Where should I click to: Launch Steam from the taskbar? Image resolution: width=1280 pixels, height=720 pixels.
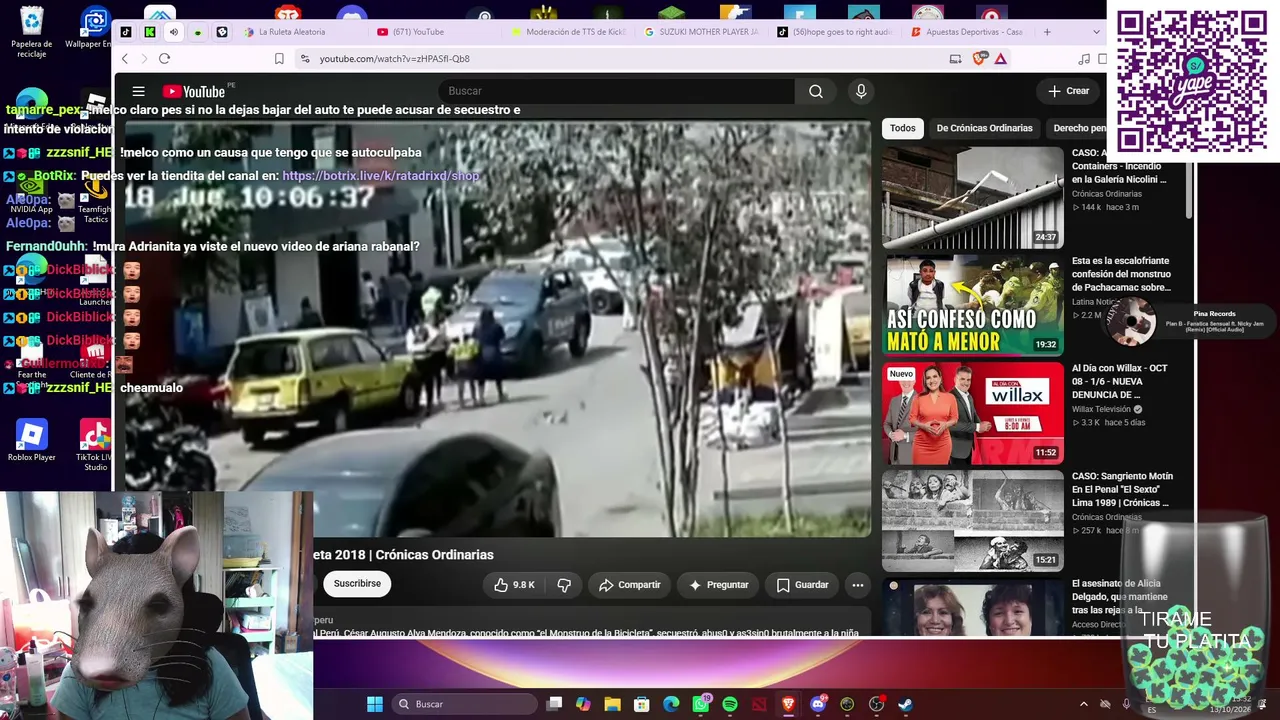coord(905,704)
